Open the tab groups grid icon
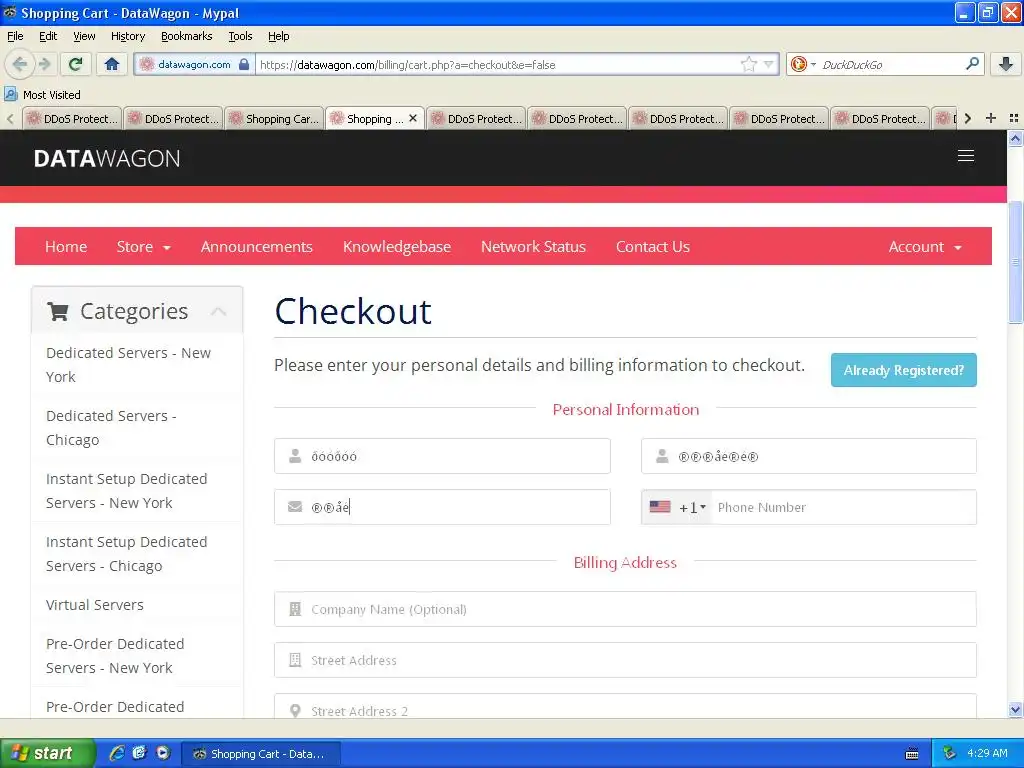 pos(1014,118)
